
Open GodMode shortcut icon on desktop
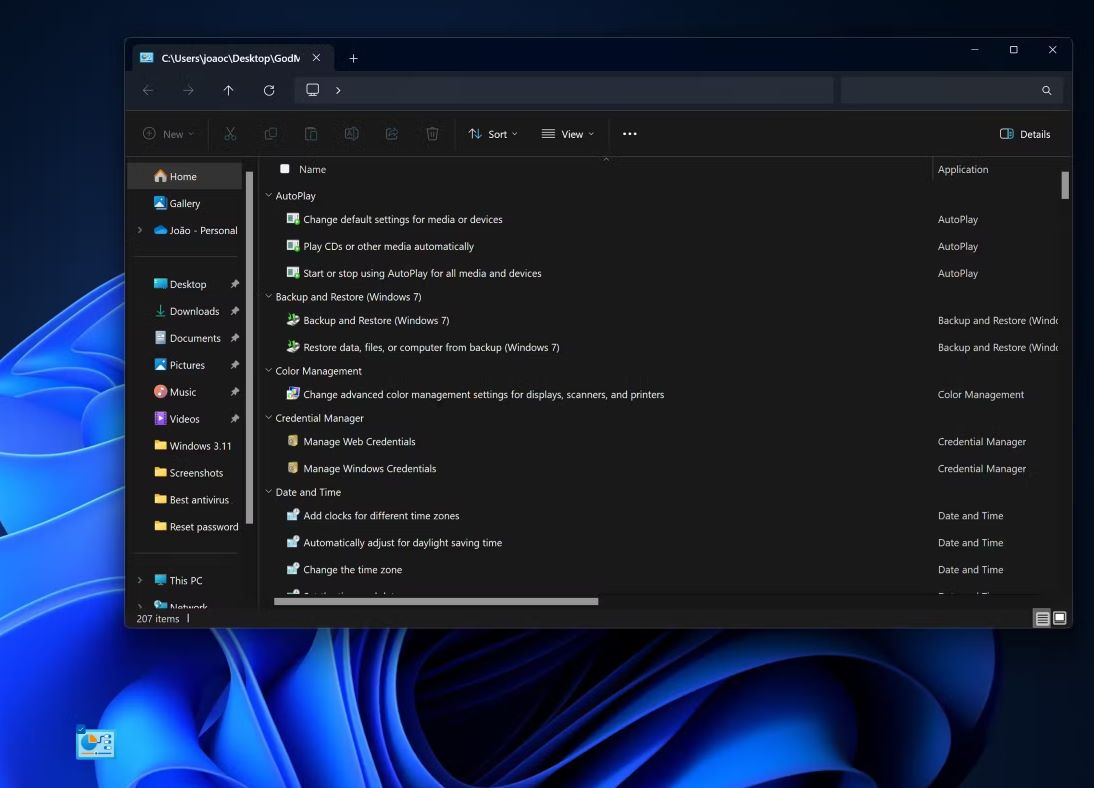click(95, 743)
